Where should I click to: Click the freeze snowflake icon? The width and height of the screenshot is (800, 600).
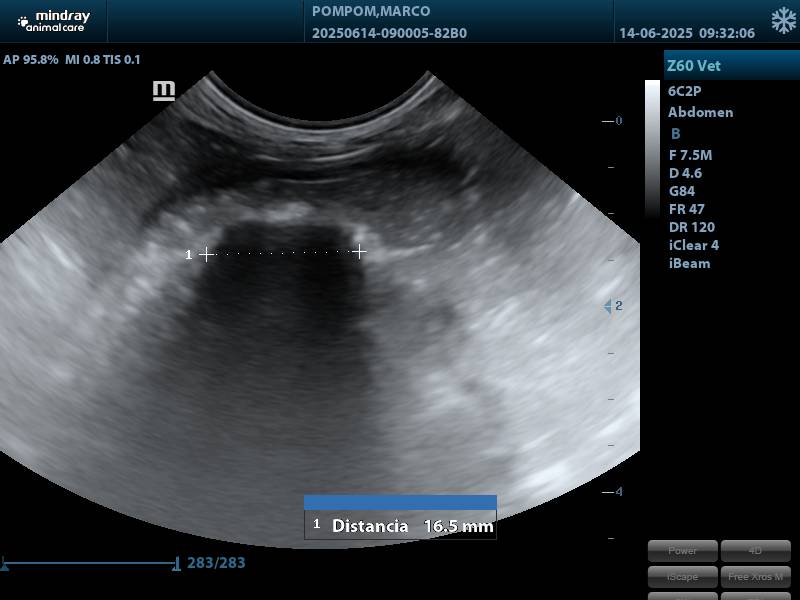783,21
